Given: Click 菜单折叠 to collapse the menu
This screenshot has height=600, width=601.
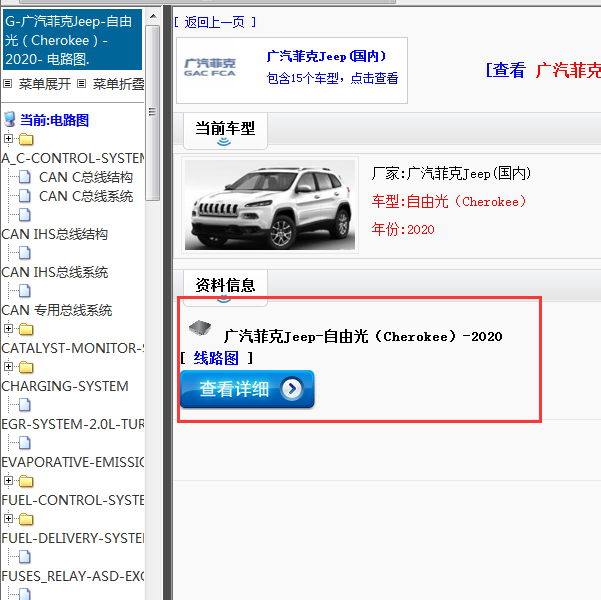Looking at the screenshot, I should (118, 84).
